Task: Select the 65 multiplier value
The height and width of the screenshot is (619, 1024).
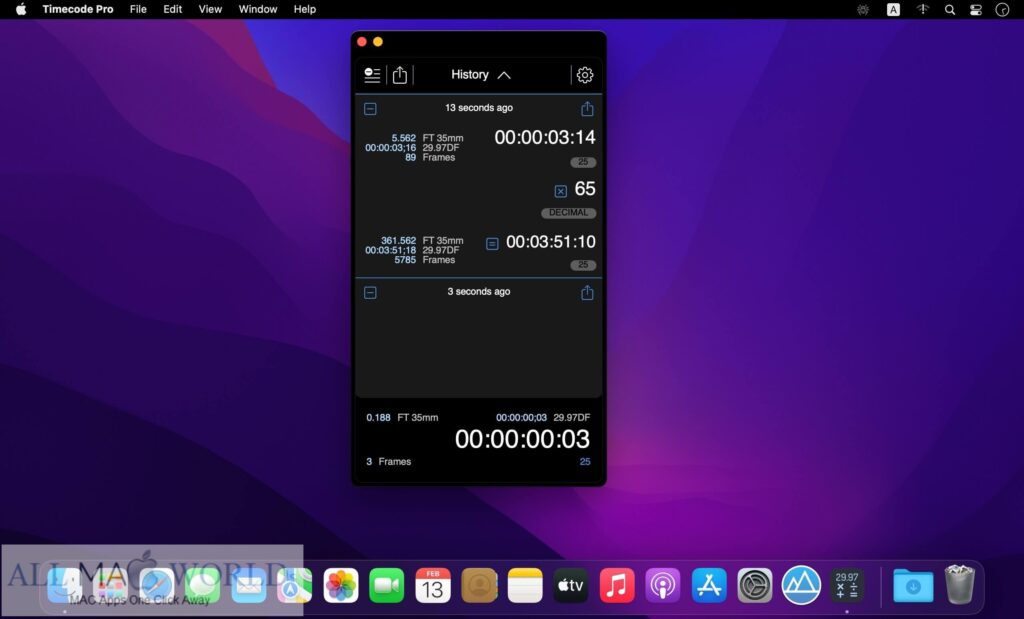Action: pyautogui.click(x=584, y=189)
